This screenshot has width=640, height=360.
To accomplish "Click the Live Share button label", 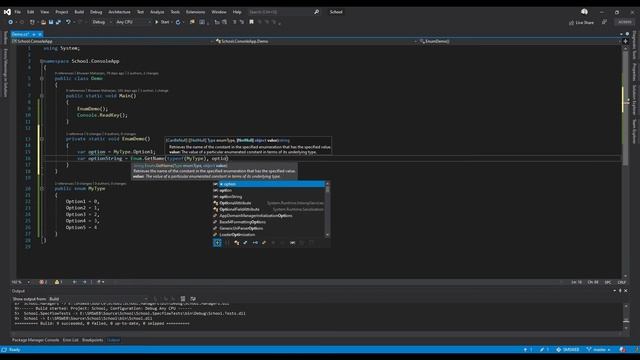I will (584, 22).
